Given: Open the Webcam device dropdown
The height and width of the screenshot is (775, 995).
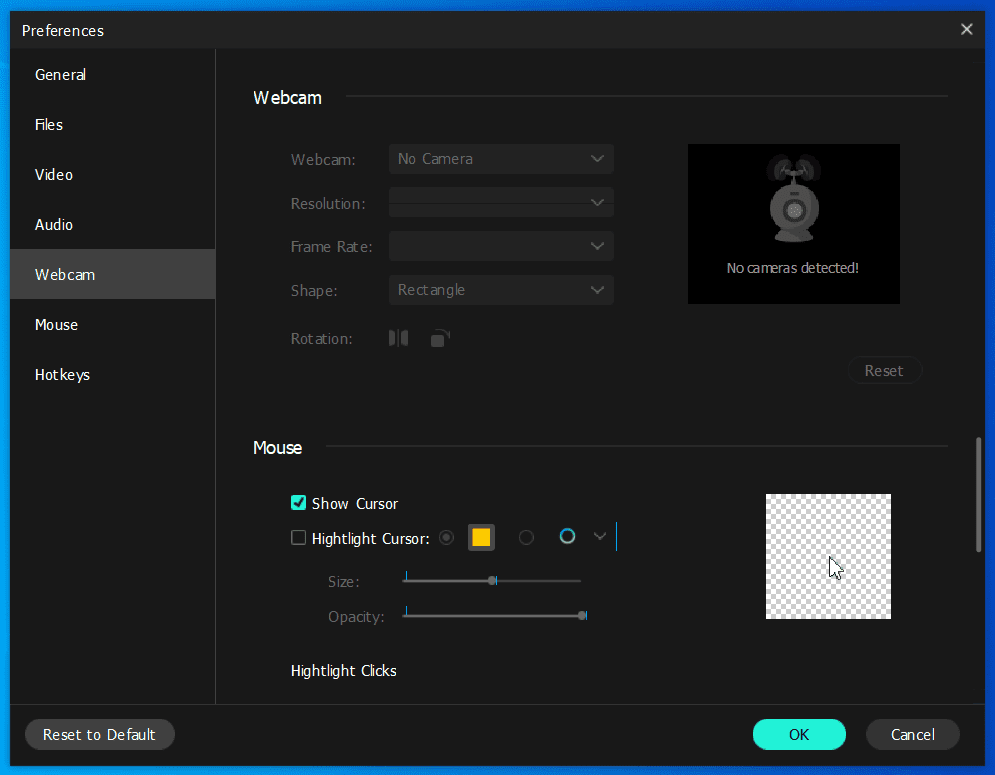Looking at the screenshot, I should [x=501, y=159].
